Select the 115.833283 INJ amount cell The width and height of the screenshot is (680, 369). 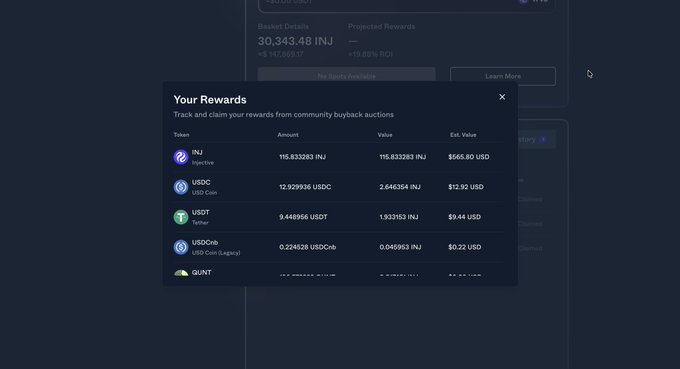coord(302,157)
